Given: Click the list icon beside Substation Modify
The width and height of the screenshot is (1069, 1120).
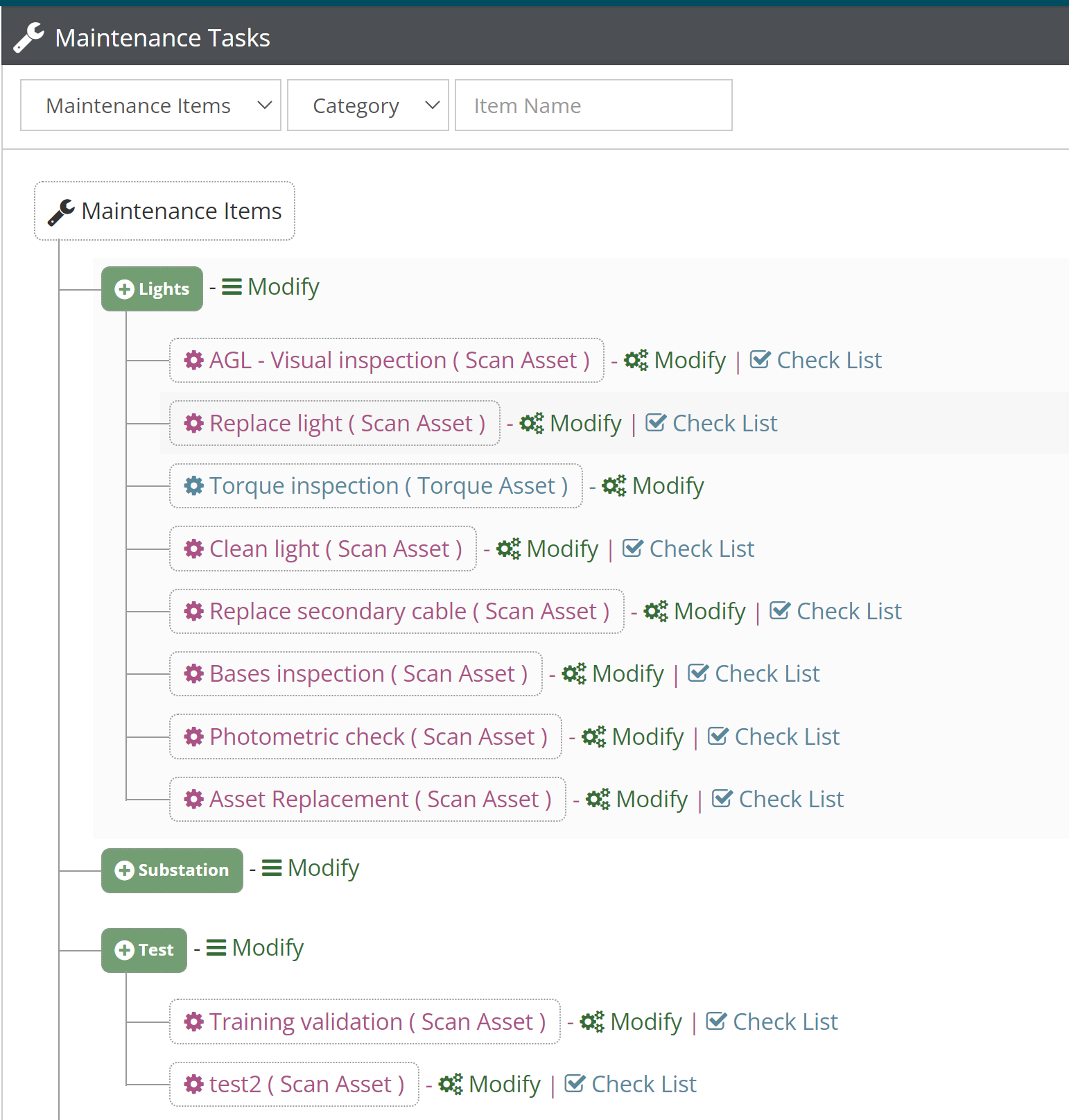Looking at the screenshot, I should (272, 868).
